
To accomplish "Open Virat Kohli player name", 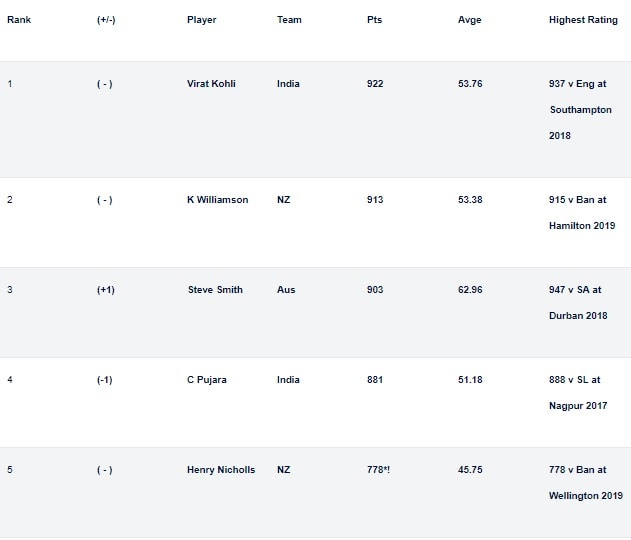I will [x=211, y=84].
